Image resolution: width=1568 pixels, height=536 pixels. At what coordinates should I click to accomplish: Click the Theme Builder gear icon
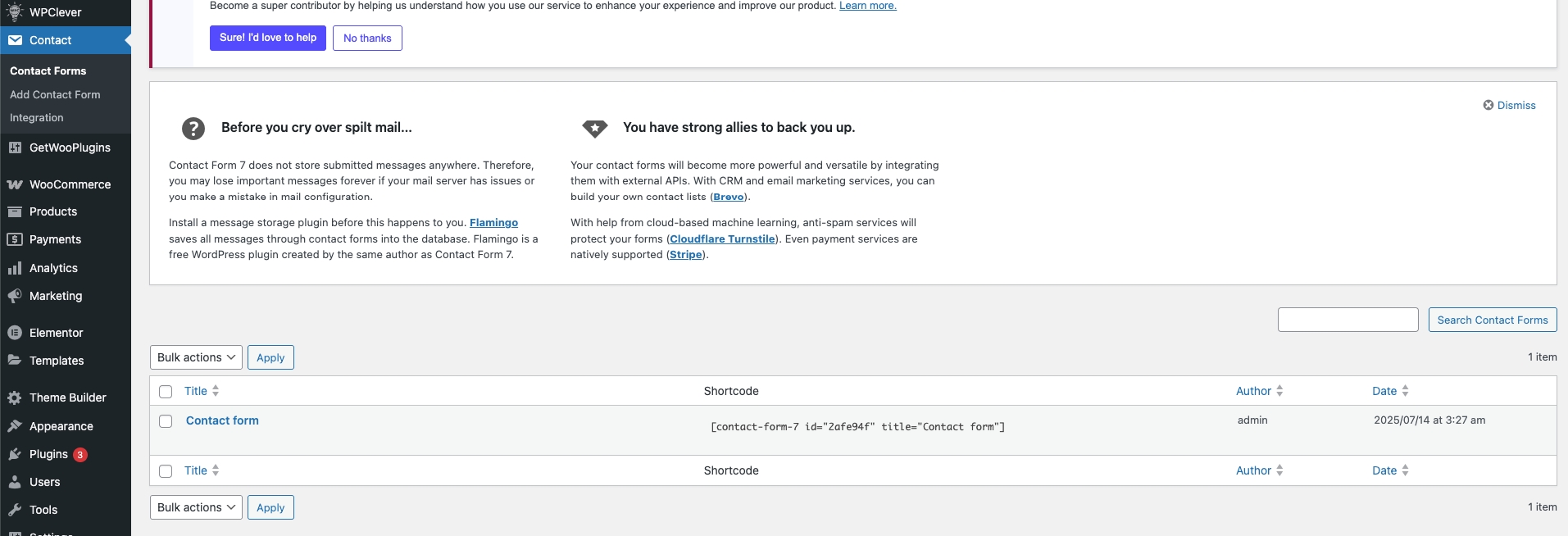coord(15,397)
